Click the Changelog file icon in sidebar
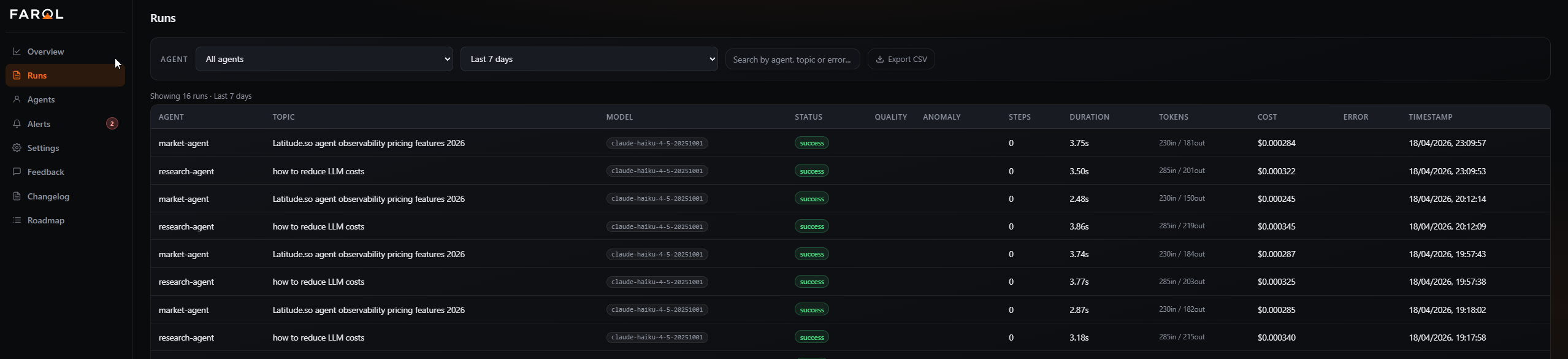Viewport: 1568px width, 359px height. point(17,196)
